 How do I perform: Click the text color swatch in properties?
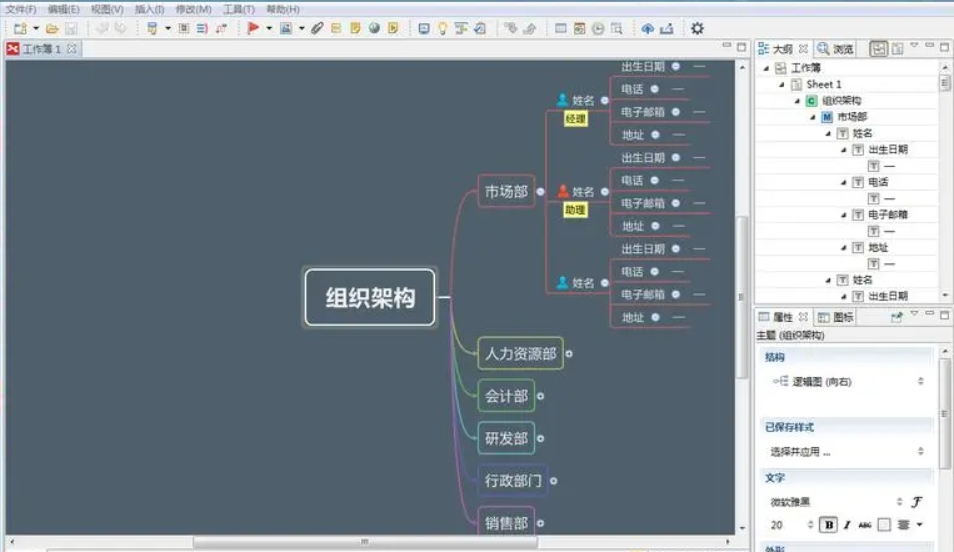click(884, 525)
